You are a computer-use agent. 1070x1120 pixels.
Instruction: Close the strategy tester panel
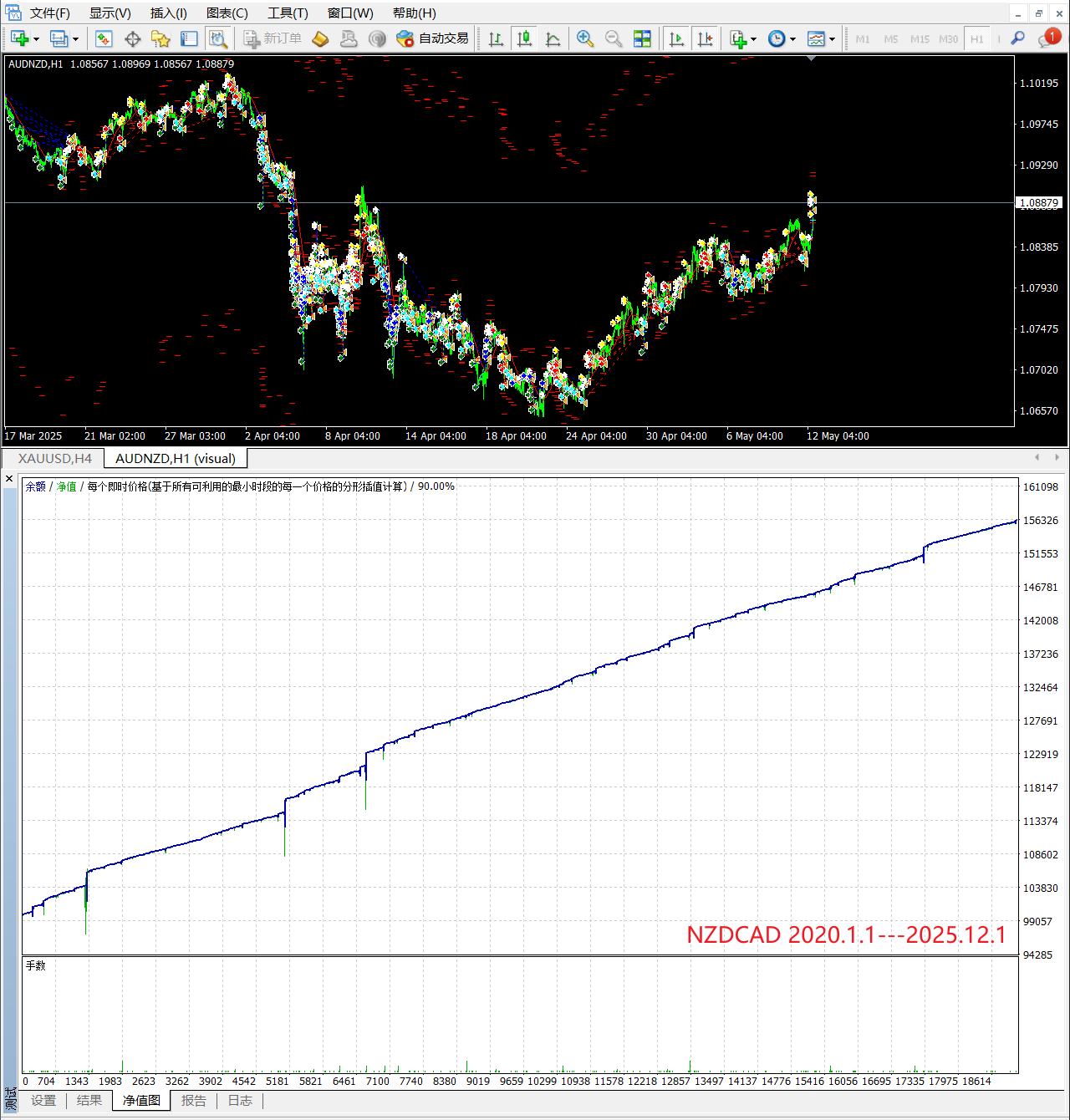9,479
